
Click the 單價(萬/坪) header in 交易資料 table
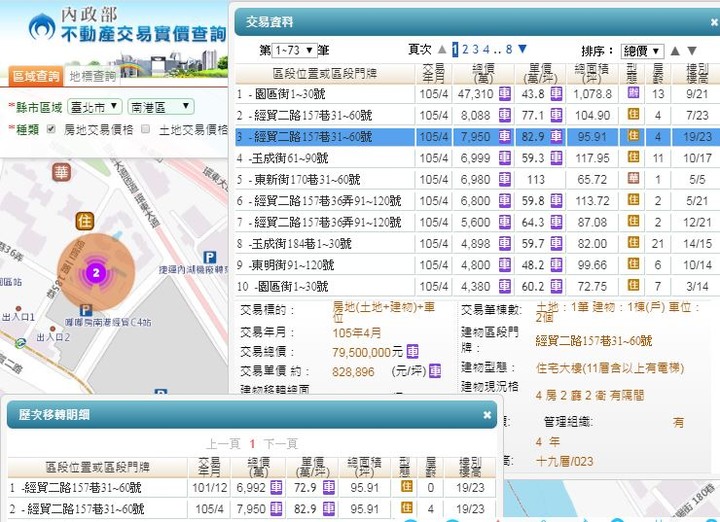click(x=540, y=73)
